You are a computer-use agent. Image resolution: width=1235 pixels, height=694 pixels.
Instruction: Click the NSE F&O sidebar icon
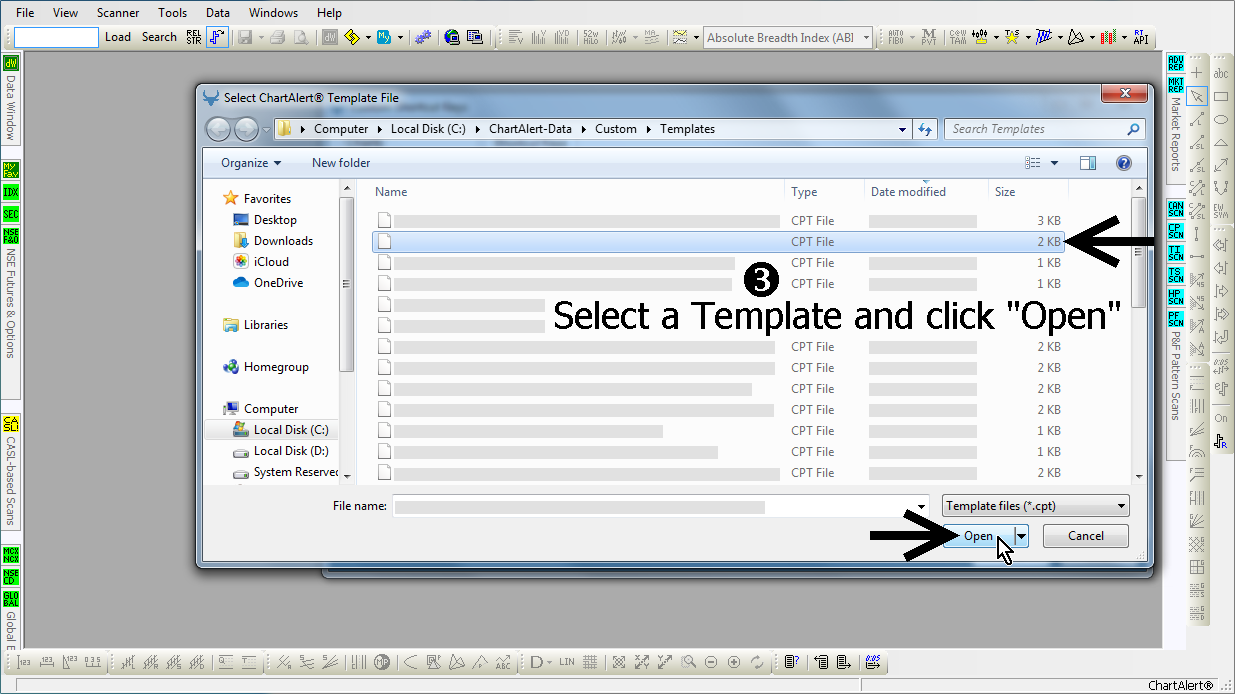(x=11, y=236)
